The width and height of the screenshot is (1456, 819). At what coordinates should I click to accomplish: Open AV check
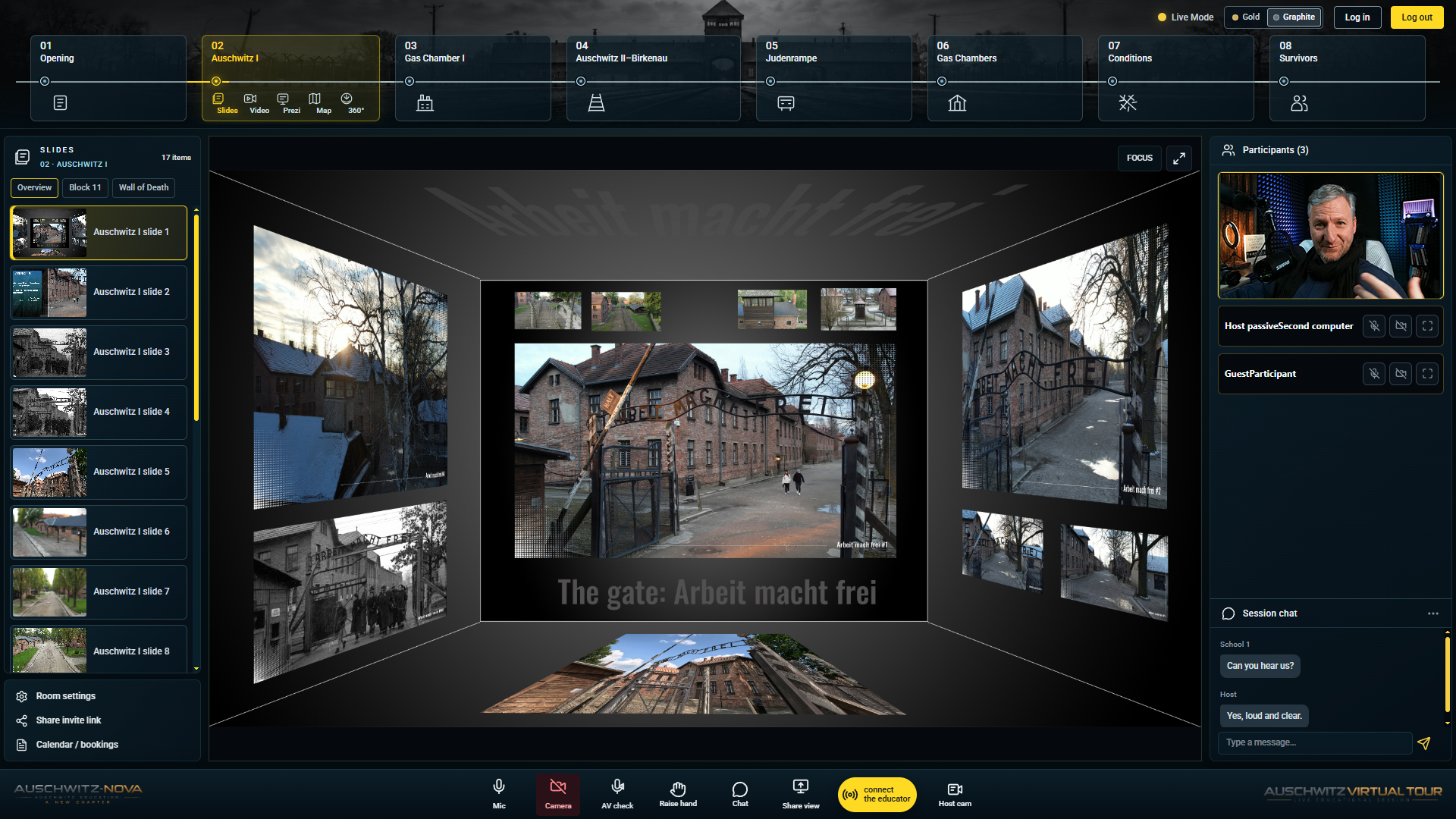[x=617, y=794]
